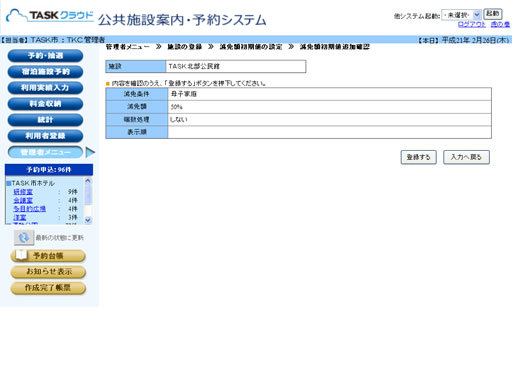Click the reservation list scroll-down arrow

[x=88, y=220]
